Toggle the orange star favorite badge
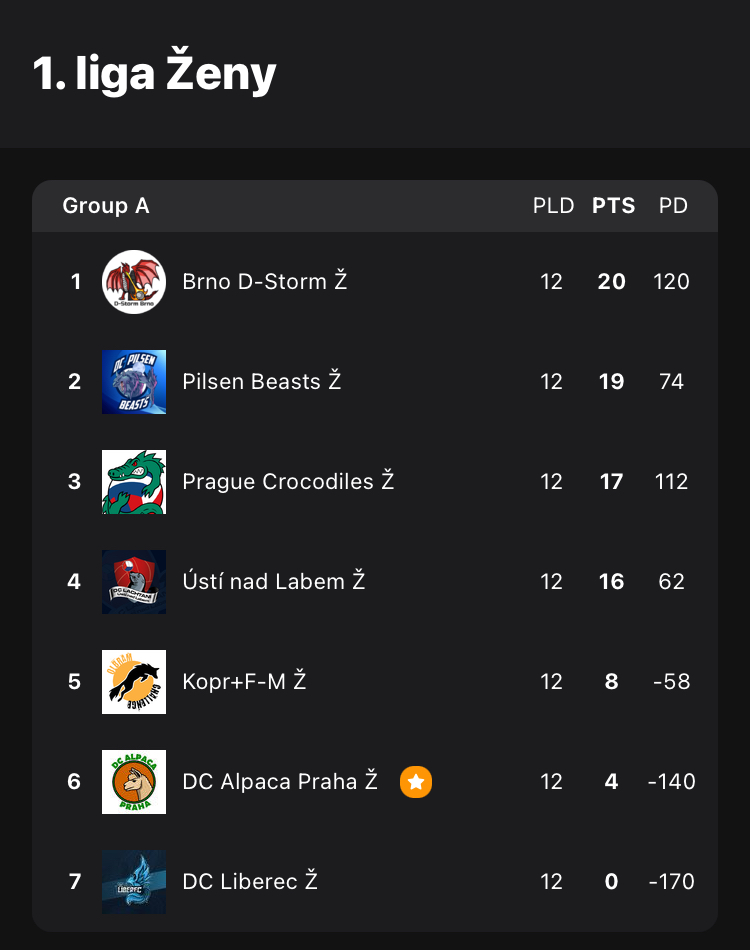Viewport: 750px width, 950px height. click(x=416, y=782)
